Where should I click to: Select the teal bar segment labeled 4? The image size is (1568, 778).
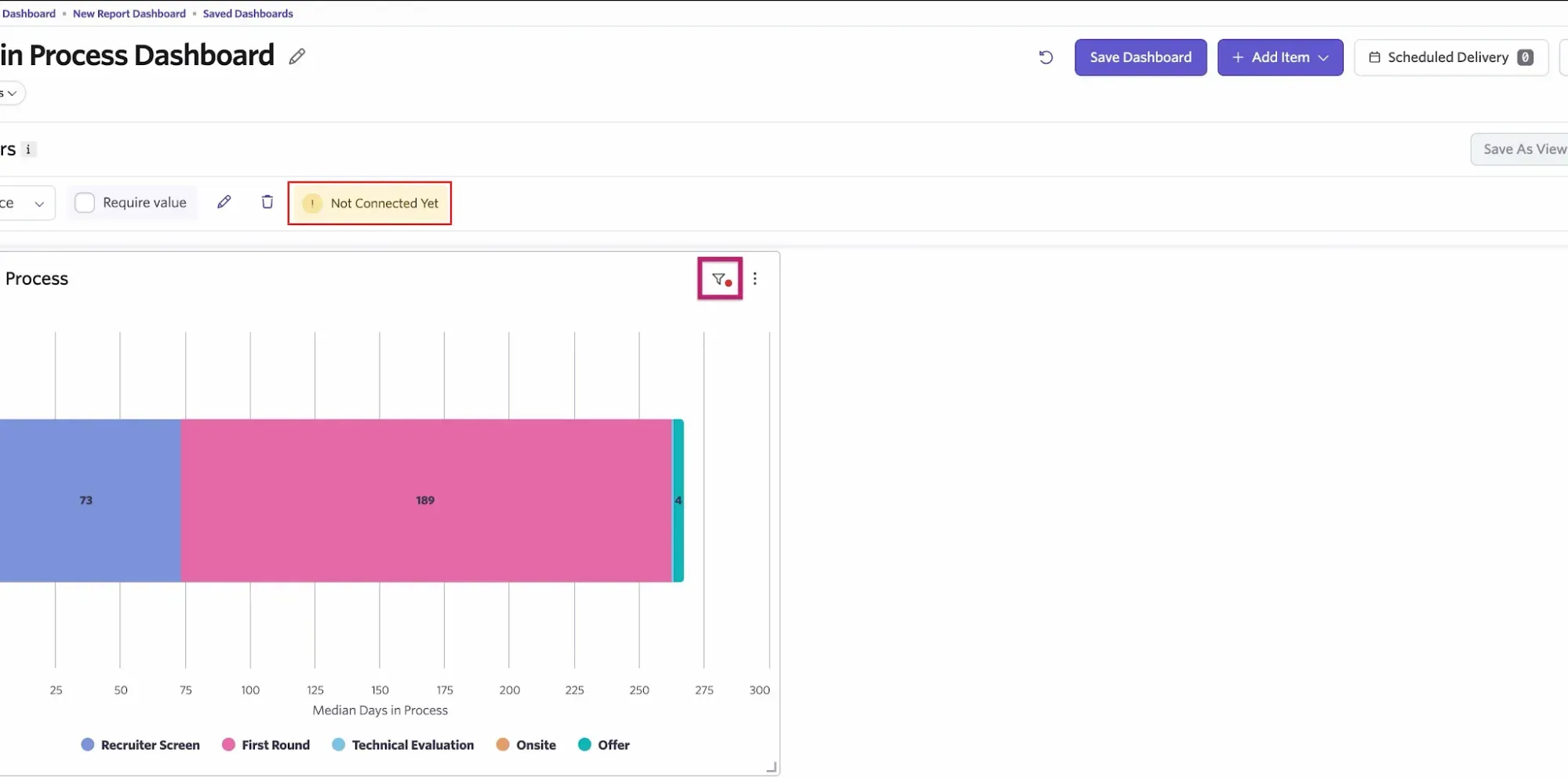678,500
